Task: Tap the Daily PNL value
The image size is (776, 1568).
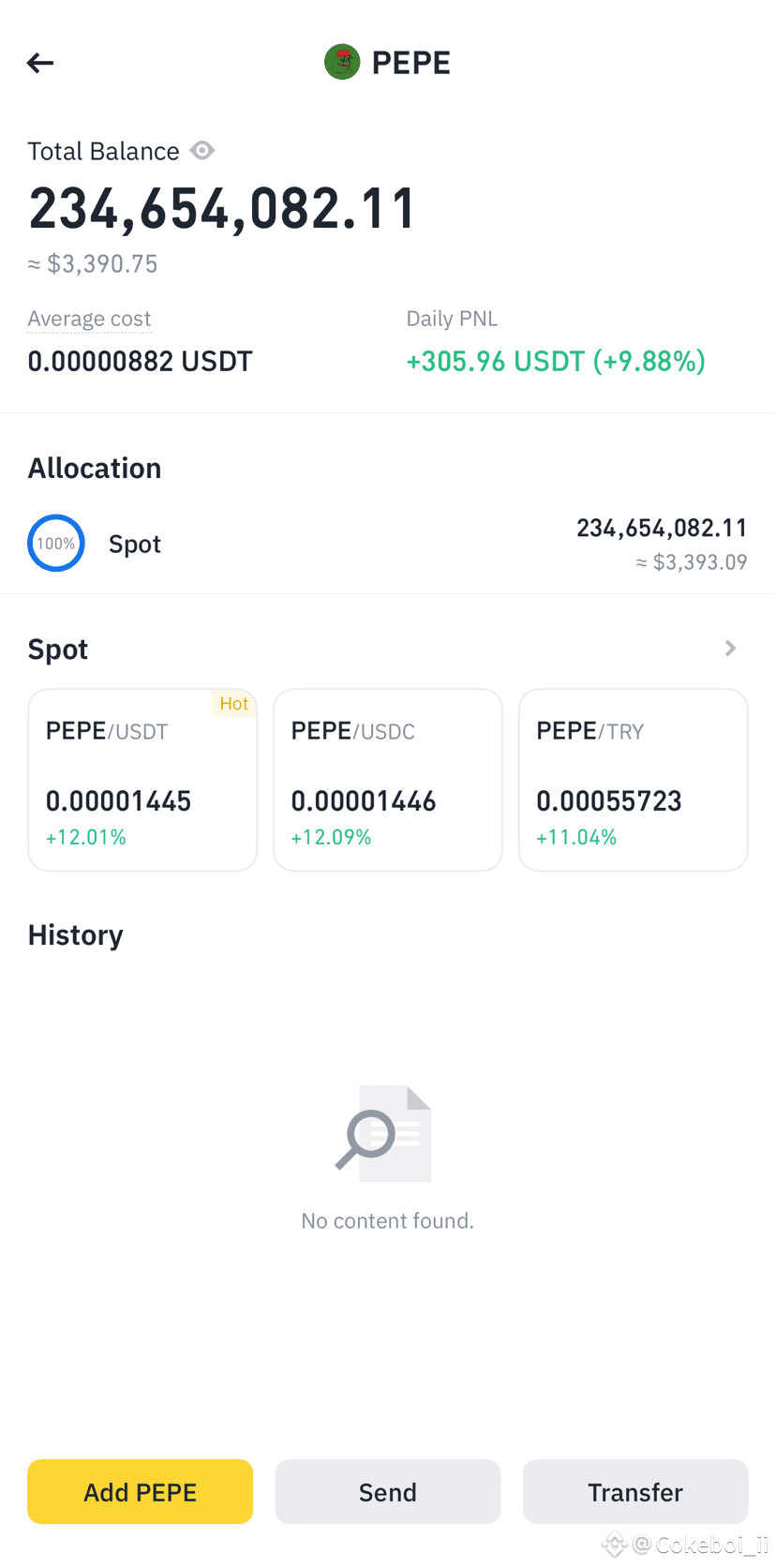Action: click(556, 361)
